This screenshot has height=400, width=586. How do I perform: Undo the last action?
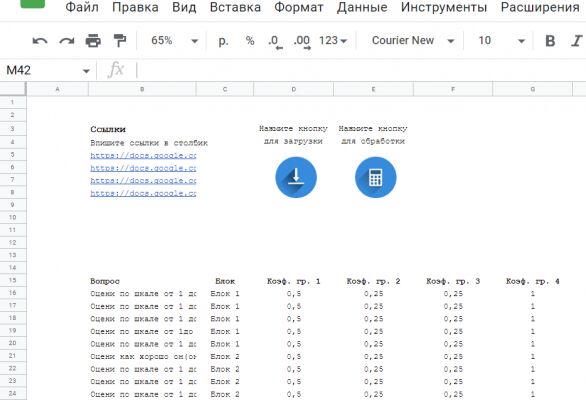click(x=40, y=41)
